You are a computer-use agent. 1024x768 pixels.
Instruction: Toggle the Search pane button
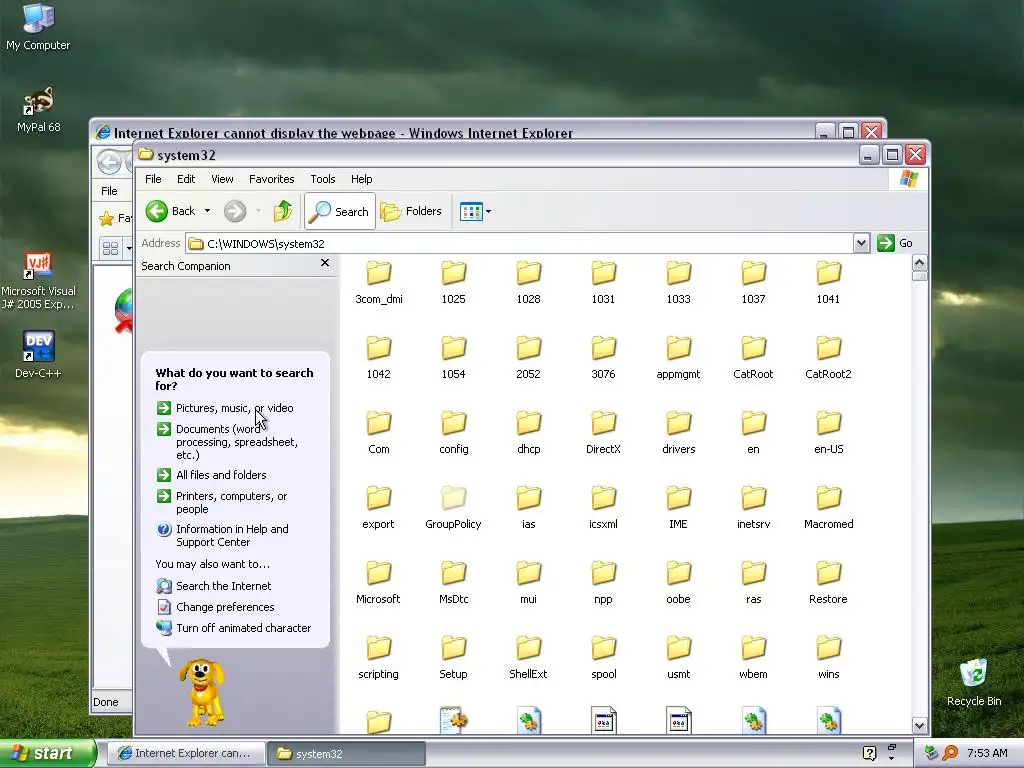click(340, 211)
